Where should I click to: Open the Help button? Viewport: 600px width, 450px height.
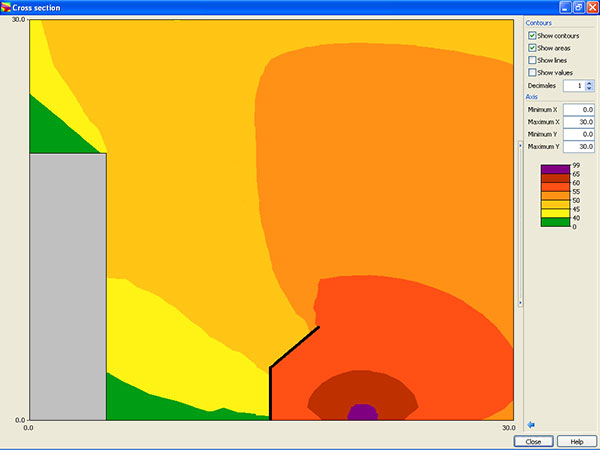point(577,442)
